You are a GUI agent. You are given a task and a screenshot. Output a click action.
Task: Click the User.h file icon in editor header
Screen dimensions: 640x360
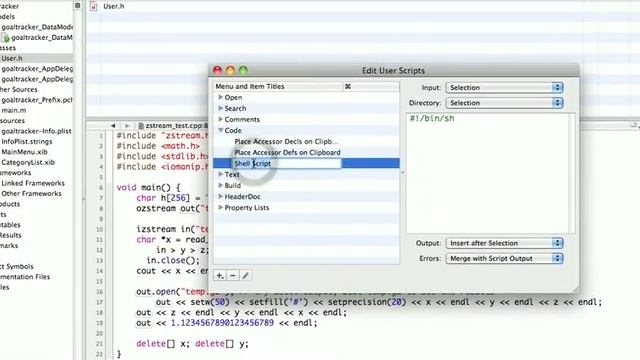coord(93,6)
